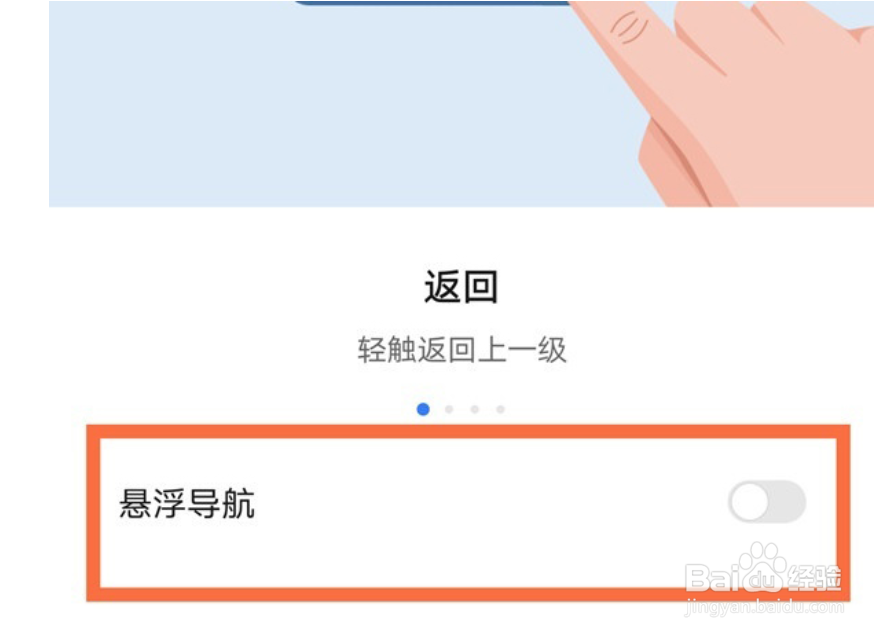Tap the 轻触返回上一级 description text
This screenshot has height=637, width=893.
pos(462,350)
